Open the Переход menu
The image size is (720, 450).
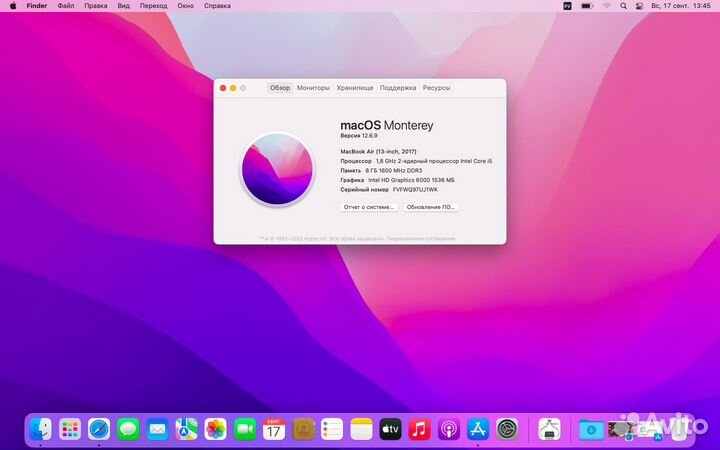(x=153, y=6)
